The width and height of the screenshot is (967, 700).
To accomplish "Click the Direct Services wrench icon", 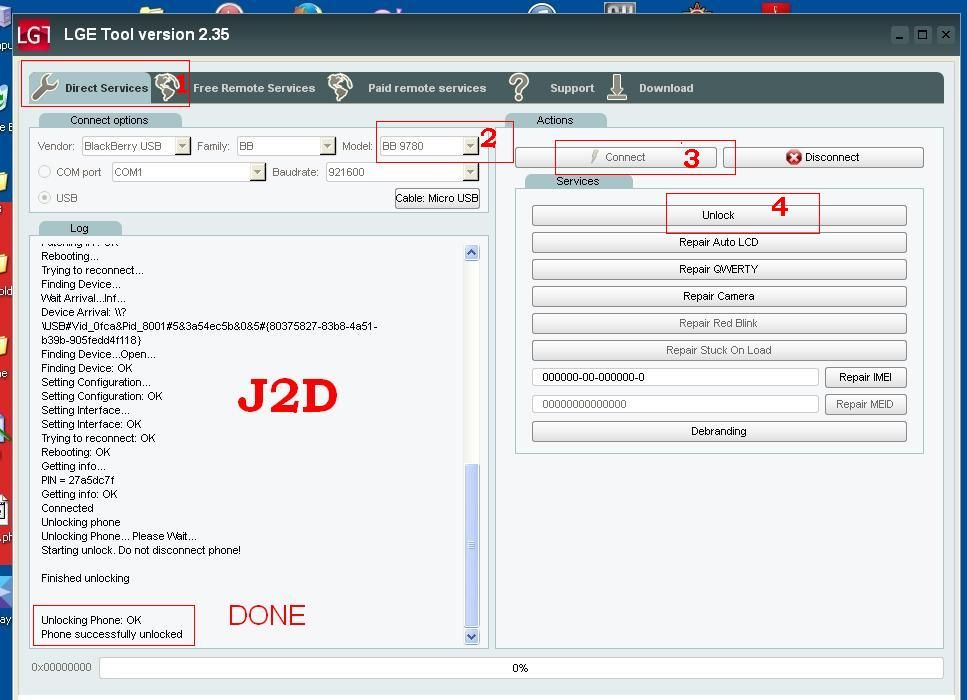I will tap(44, 87).
